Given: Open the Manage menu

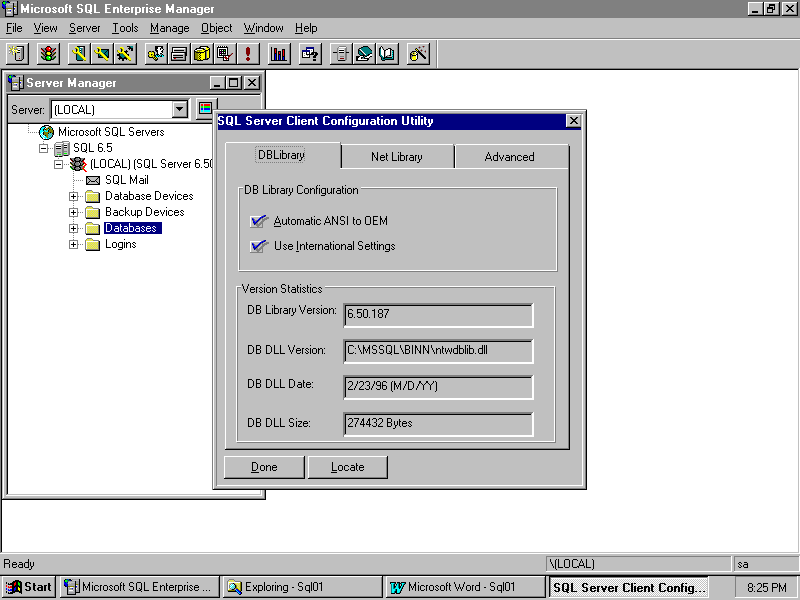Looking at the screenshot, I should 169,28.
